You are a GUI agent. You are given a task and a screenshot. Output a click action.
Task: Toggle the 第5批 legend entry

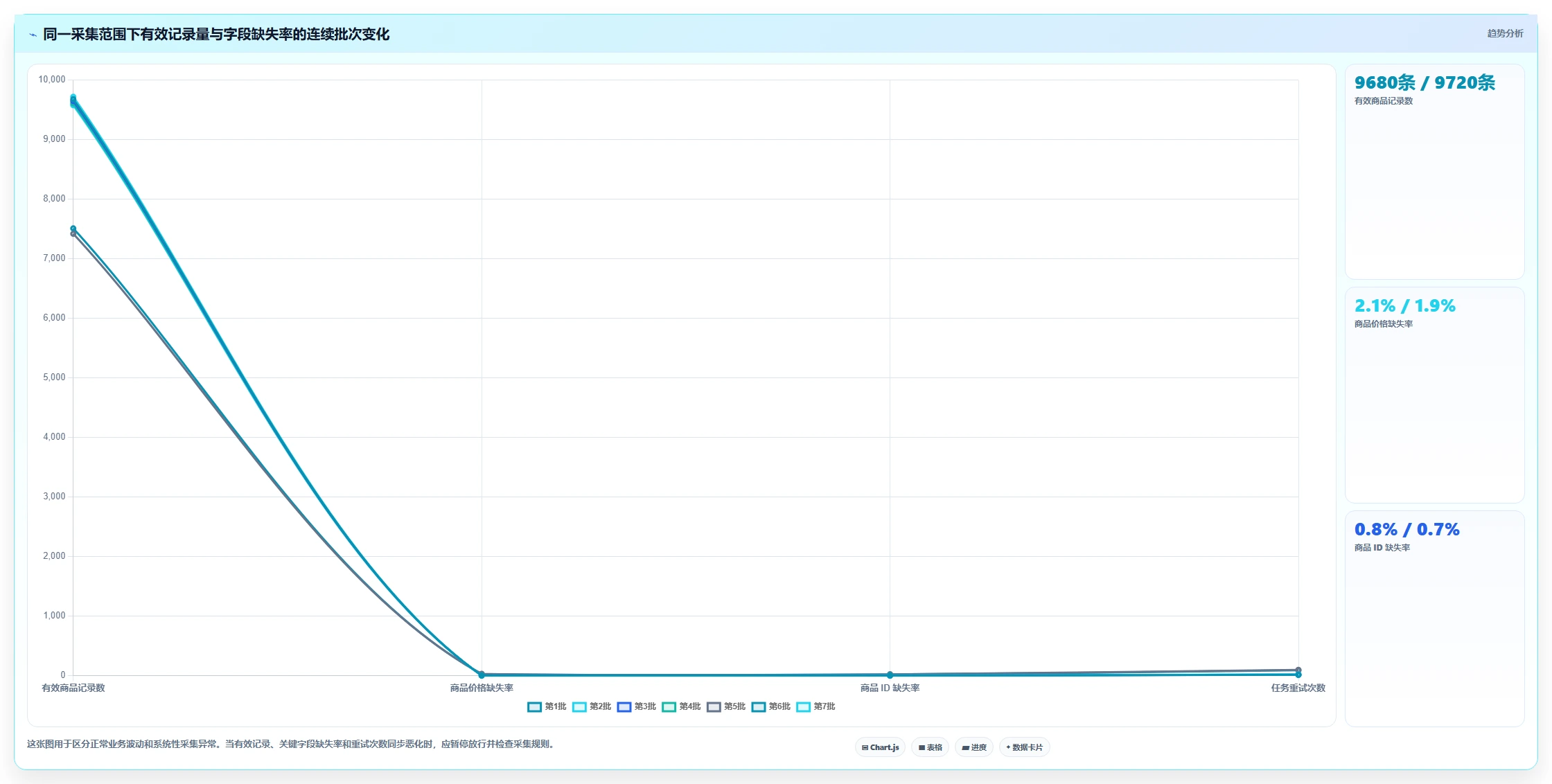click(x=726, y=706)
